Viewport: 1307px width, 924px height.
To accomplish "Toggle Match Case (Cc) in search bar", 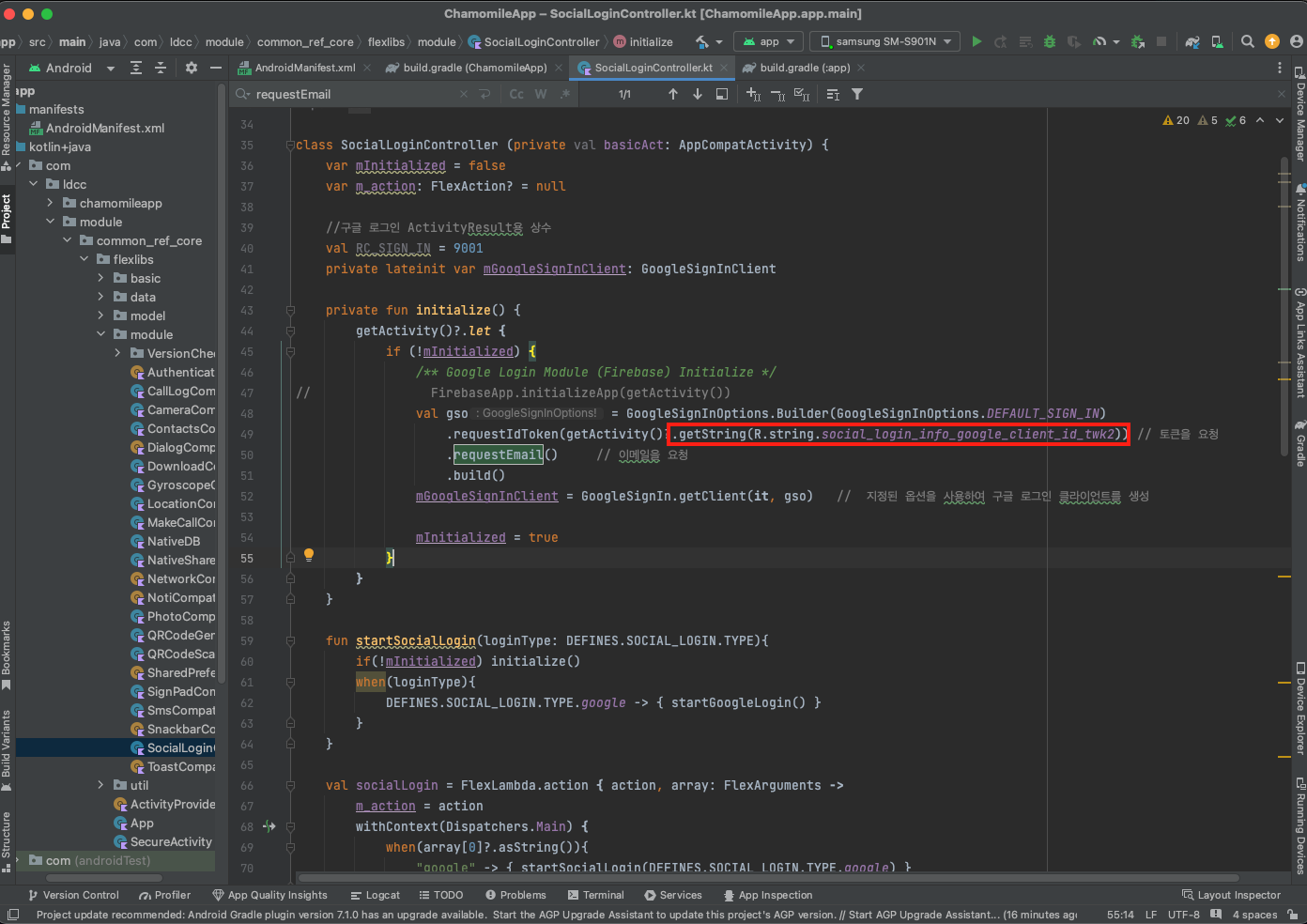I will click(516, 94).
